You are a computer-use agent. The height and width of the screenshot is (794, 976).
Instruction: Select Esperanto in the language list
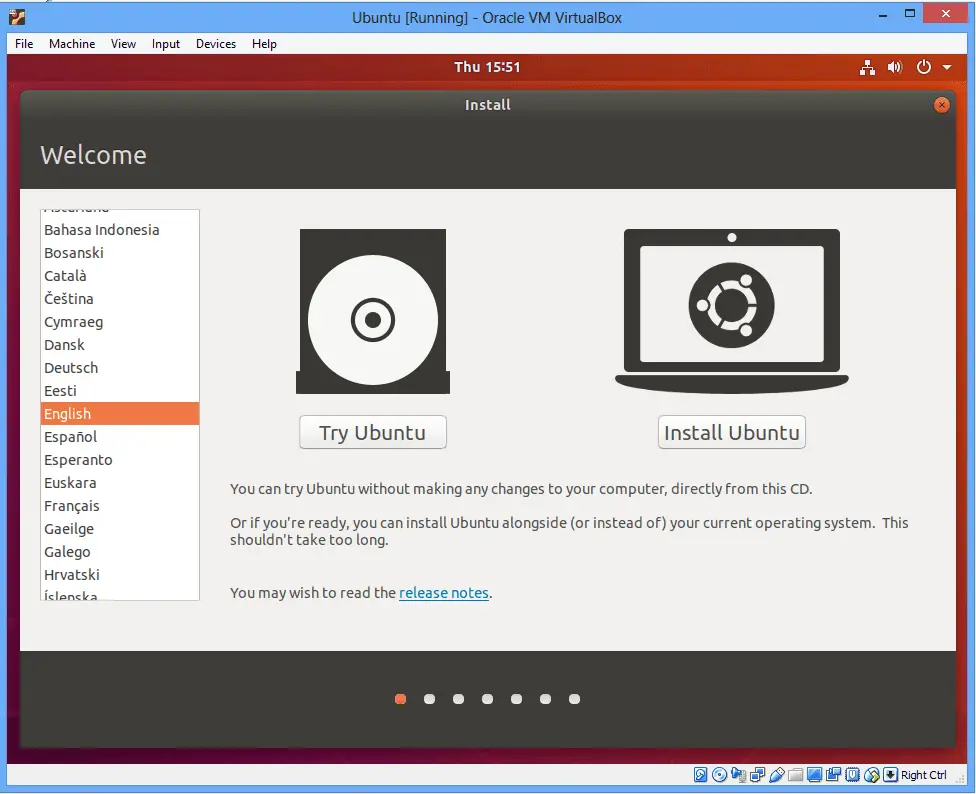120,460
